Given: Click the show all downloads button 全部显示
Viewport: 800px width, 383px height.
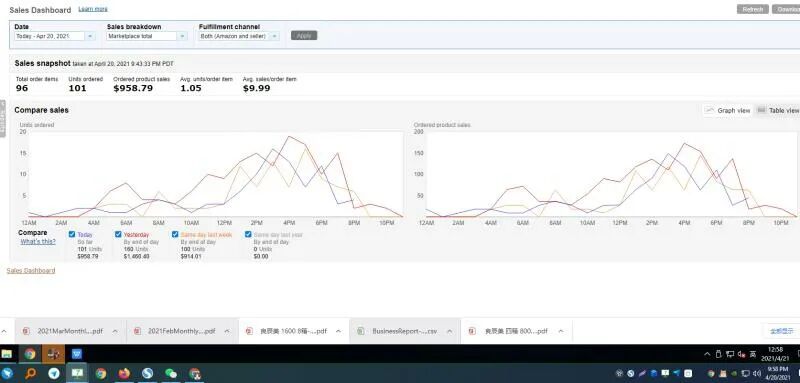Looking at the screenshot, I should click(x=781, y=331).
